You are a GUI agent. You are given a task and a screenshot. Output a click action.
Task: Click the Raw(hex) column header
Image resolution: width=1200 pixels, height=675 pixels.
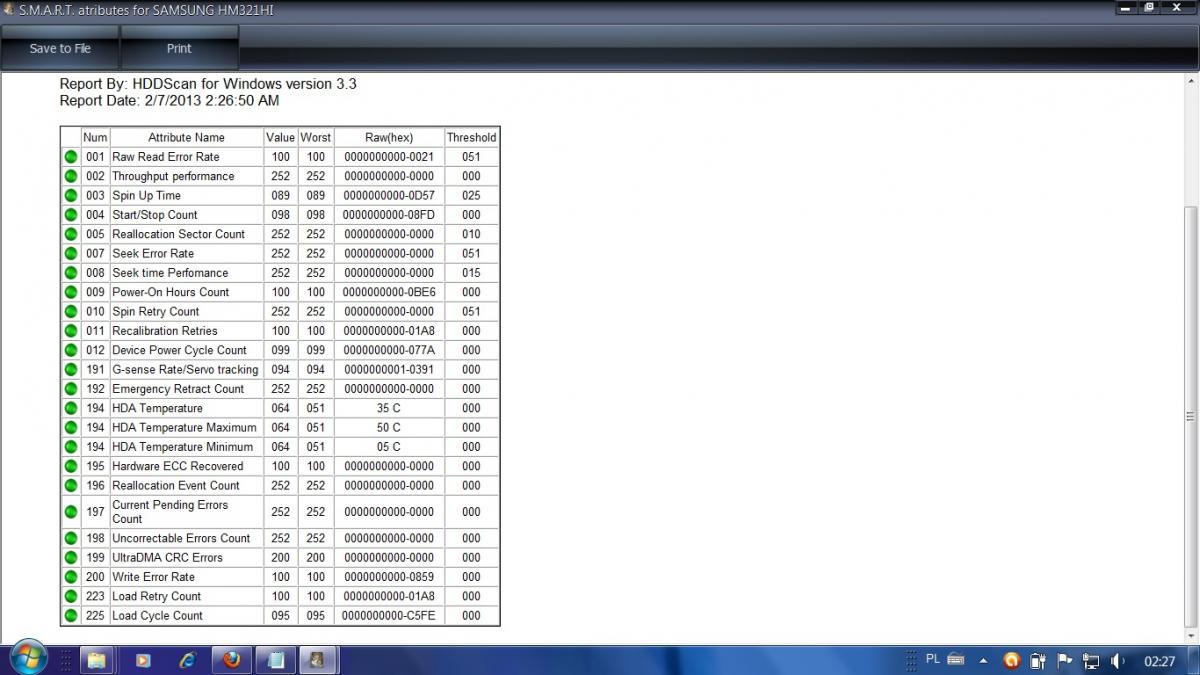[389, 137]
